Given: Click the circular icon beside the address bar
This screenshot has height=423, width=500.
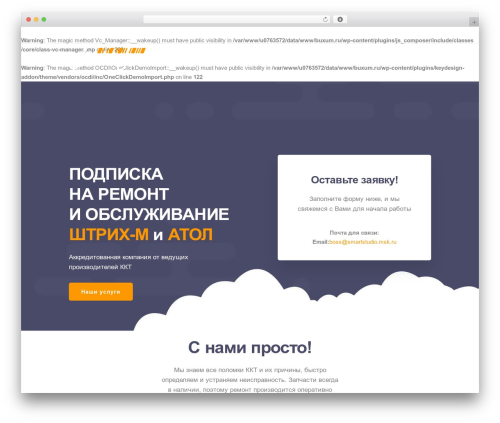Looking at the screenshot, I should (340, 20).
